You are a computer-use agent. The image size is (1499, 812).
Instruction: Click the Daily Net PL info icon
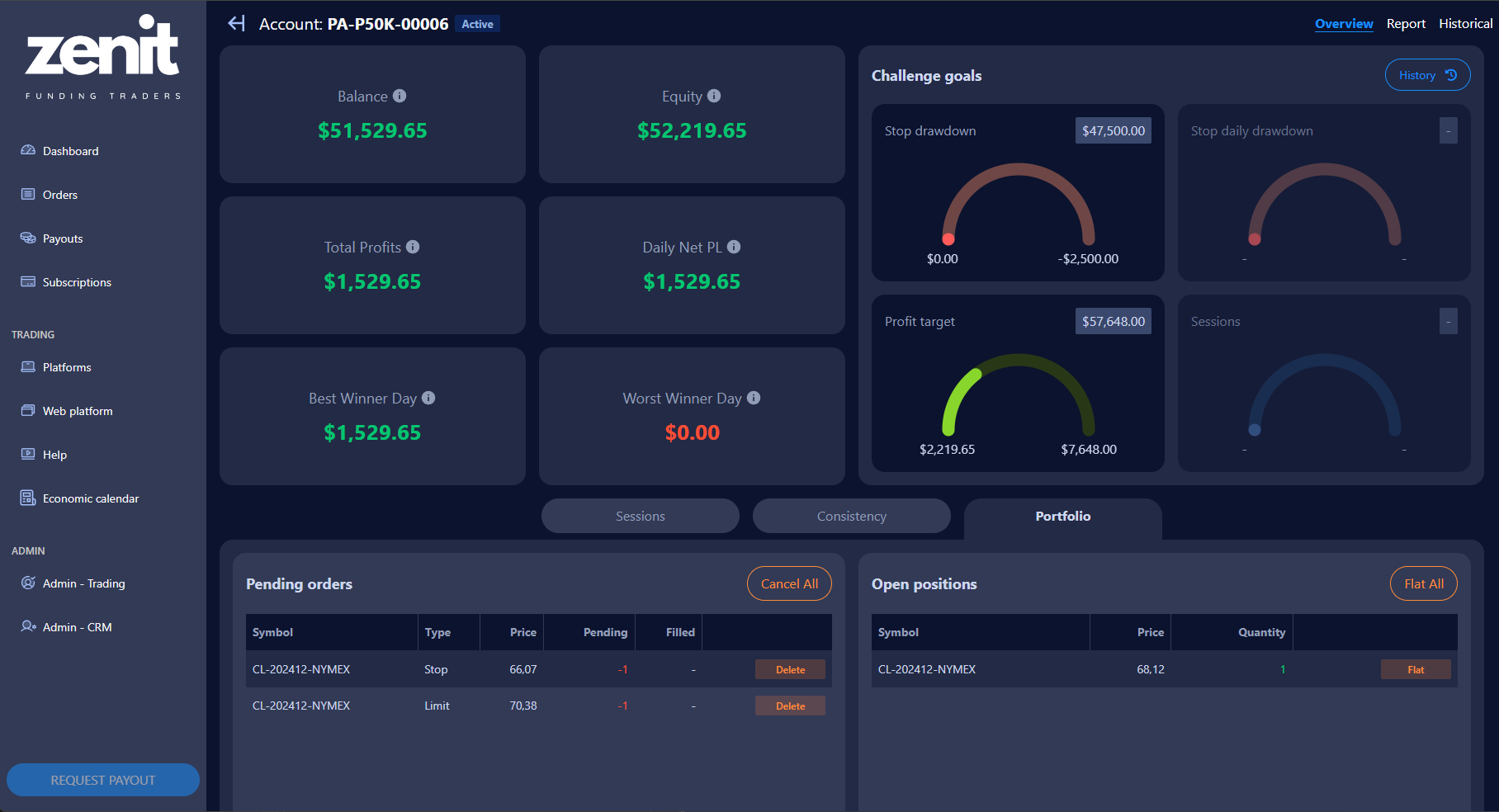pyautogui.click(x=734, y=247)
